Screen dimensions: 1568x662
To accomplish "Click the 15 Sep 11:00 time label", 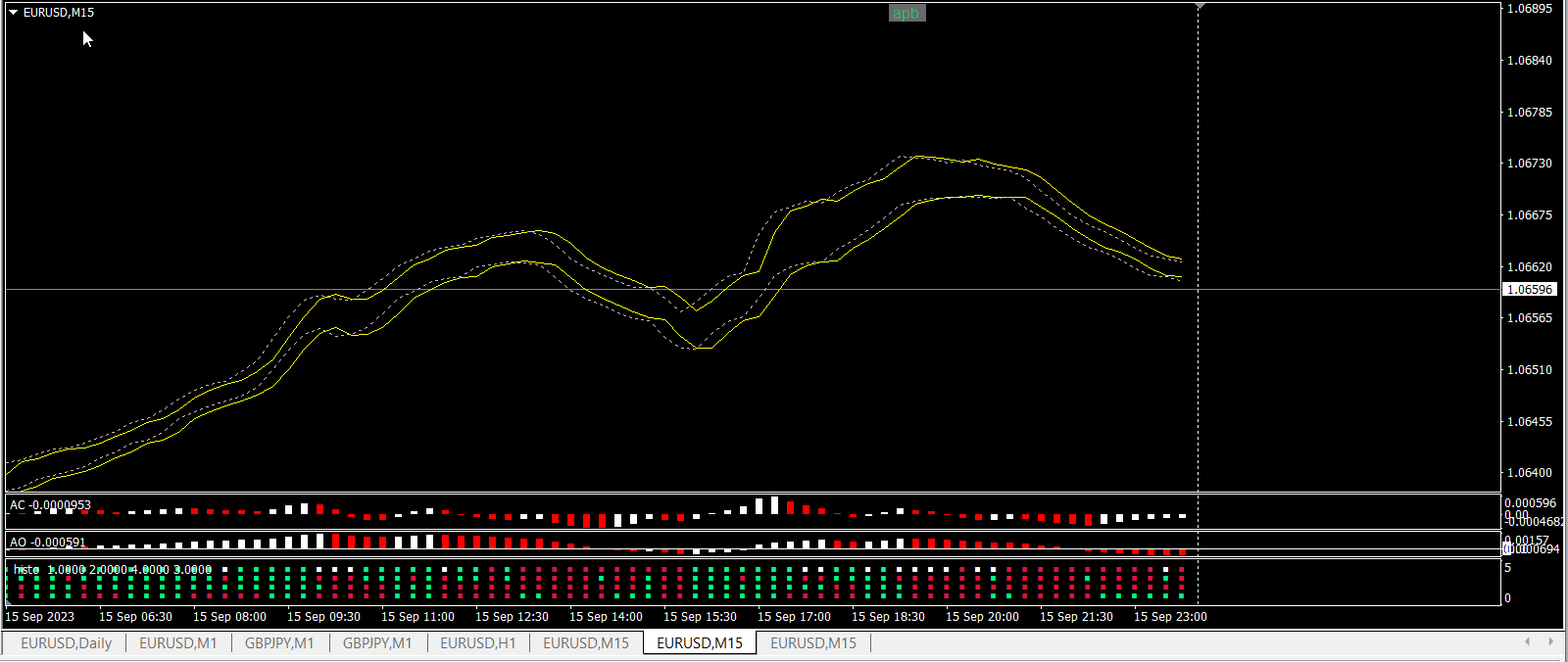I will click(417, 617).
